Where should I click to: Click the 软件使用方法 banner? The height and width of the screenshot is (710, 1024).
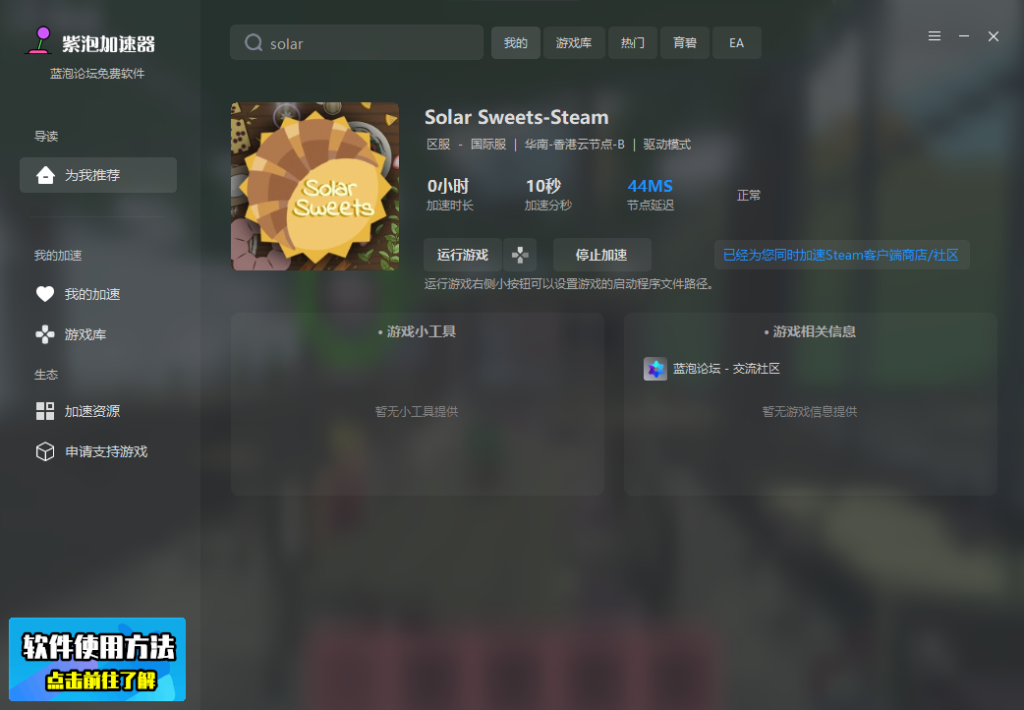[x=97, y=659]
